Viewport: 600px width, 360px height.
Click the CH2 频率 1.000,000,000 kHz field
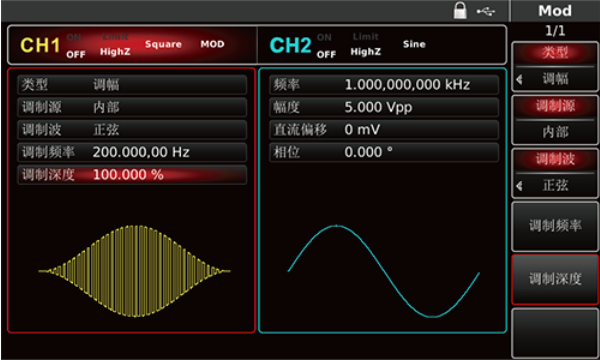[384, 85]
